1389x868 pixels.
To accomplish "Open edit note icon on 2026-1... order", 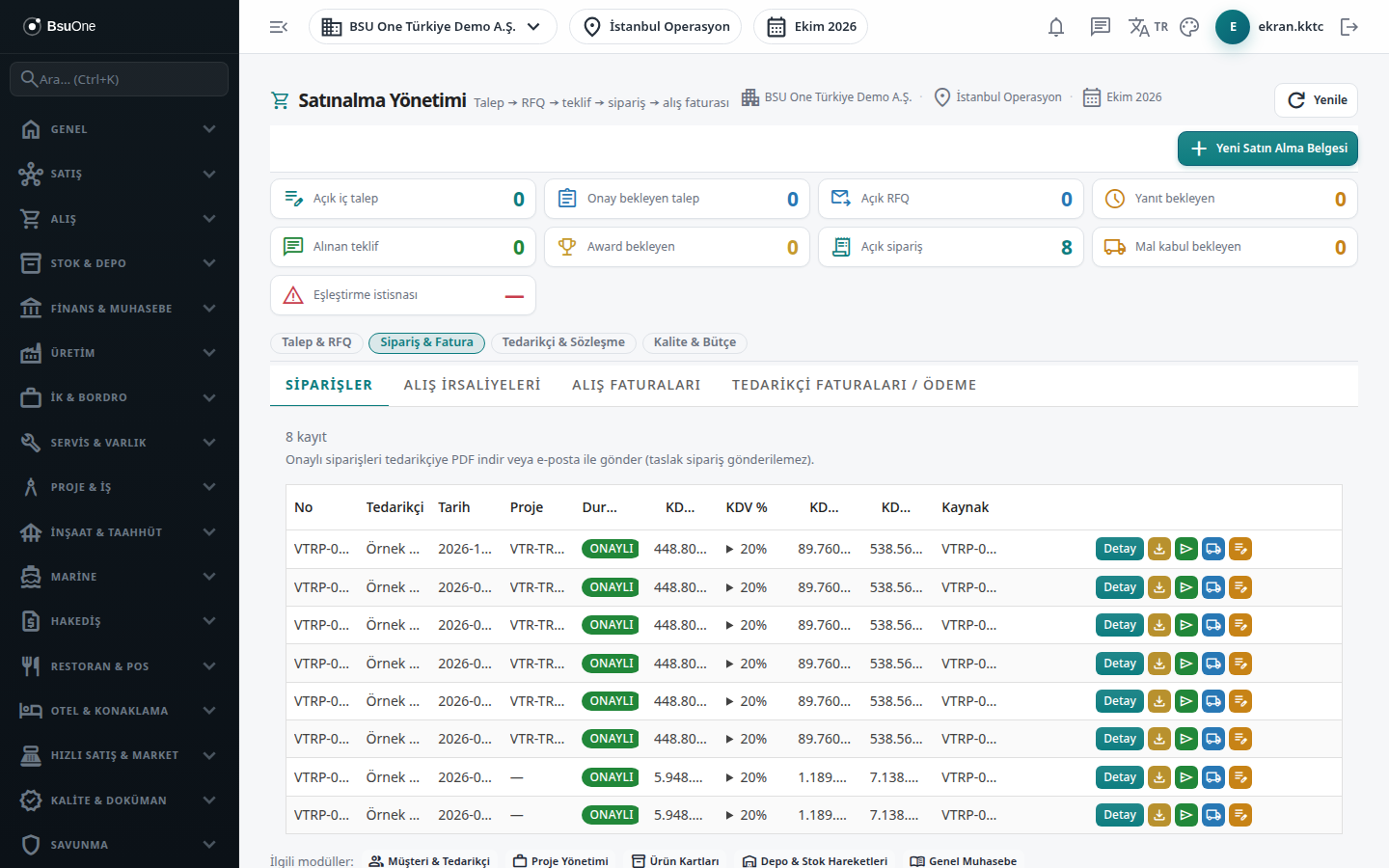I will (1240, 549).
